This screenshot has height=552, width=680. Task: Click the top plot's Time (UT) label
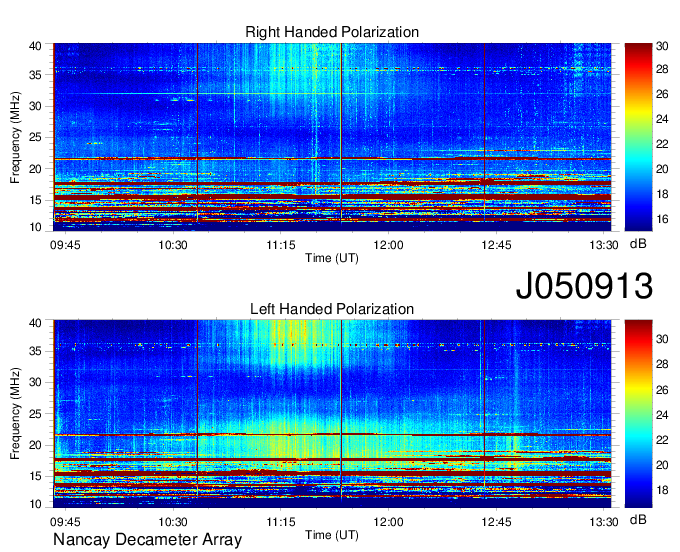[332, 258]
